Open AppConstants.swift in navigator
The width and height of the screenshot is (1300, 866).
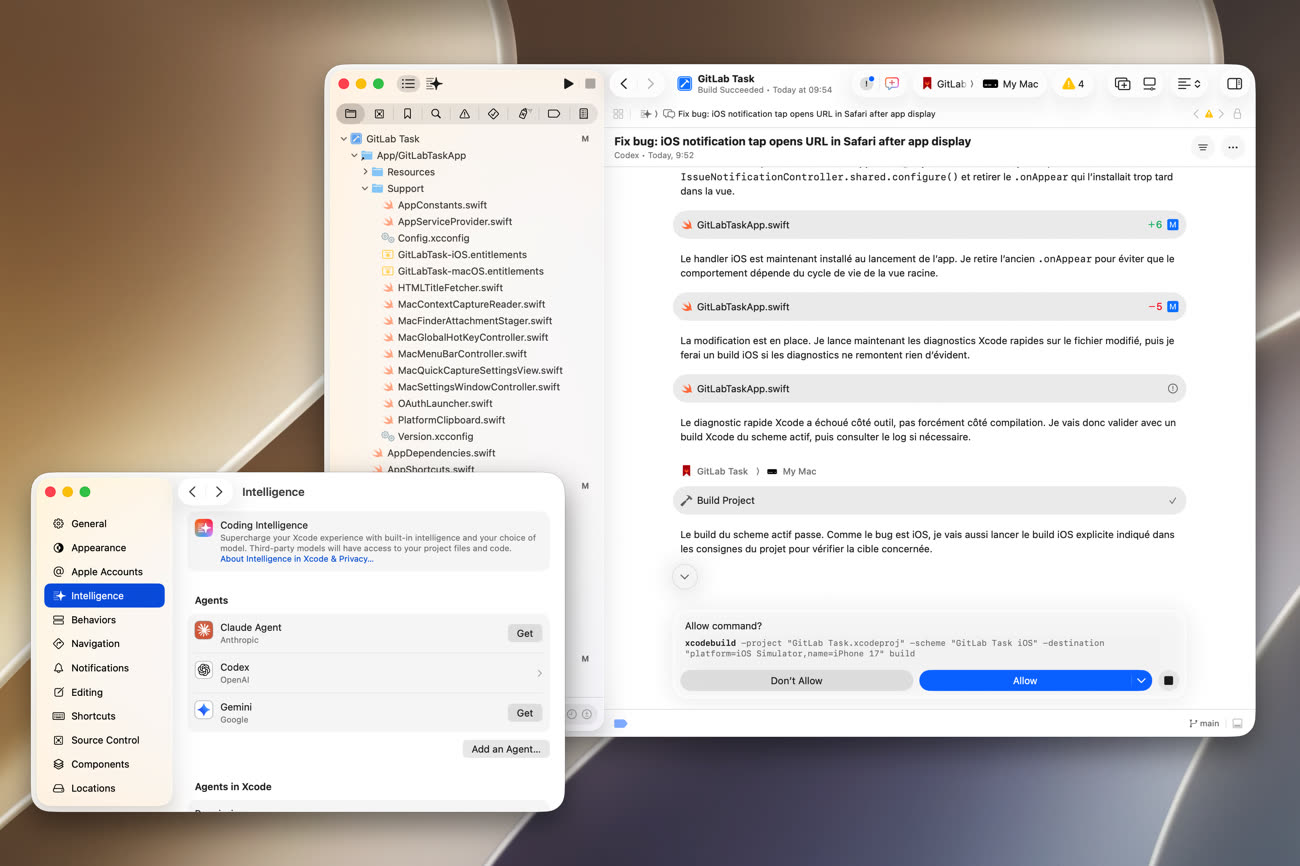442,205
